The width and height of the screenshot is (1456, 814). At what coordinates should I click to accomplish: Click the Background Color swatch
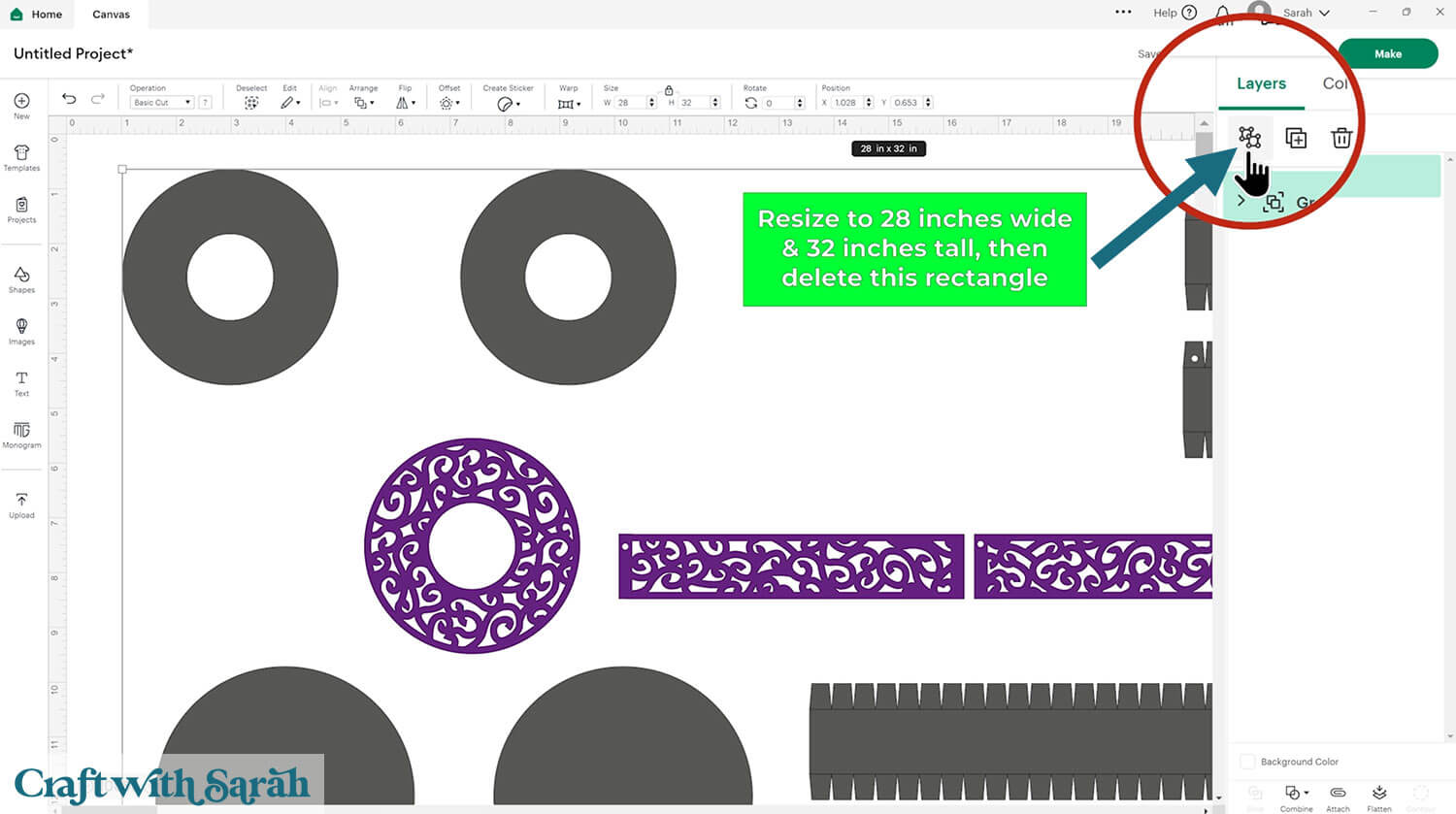[1247, 762]
